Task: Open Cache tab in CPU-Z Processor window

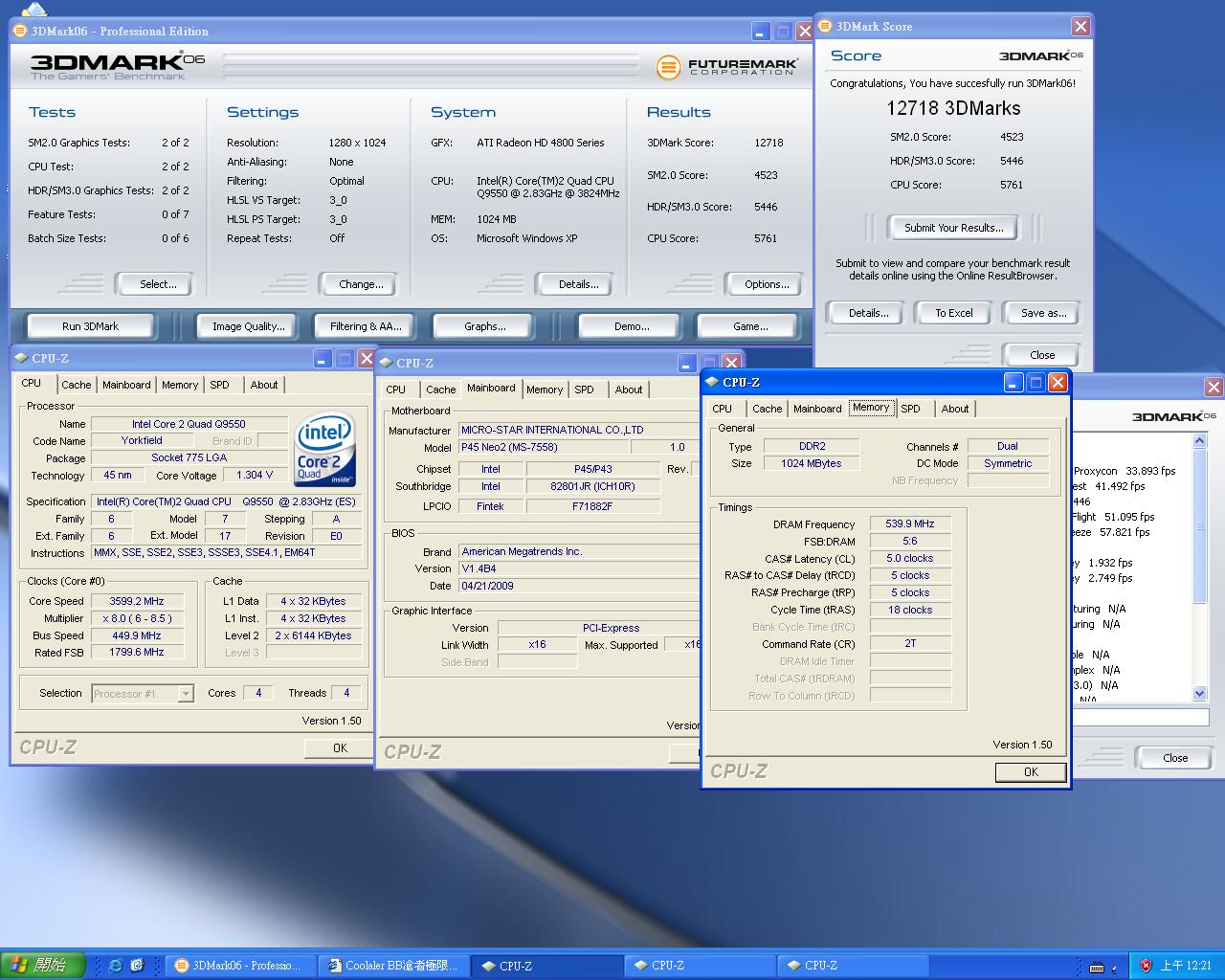Action: (77, 385)
